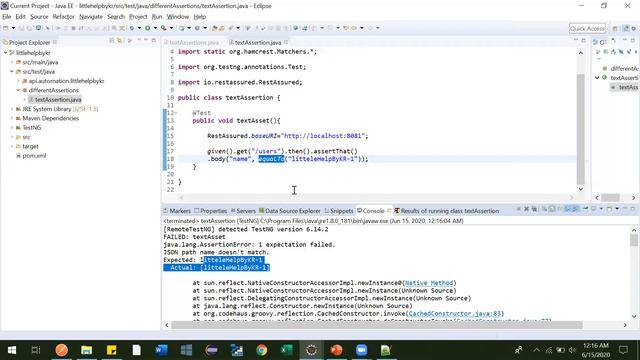Viewport: 640px width, 360px height.
Task: Open the File menu
Action: coord(7,17)
